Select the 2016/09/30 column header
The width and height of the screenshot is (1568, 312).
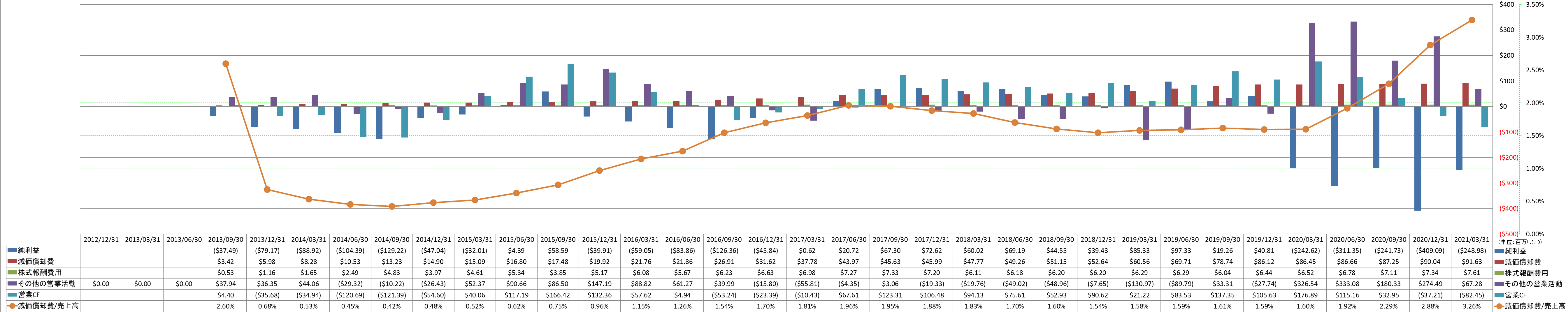click(x=724, y=240)
